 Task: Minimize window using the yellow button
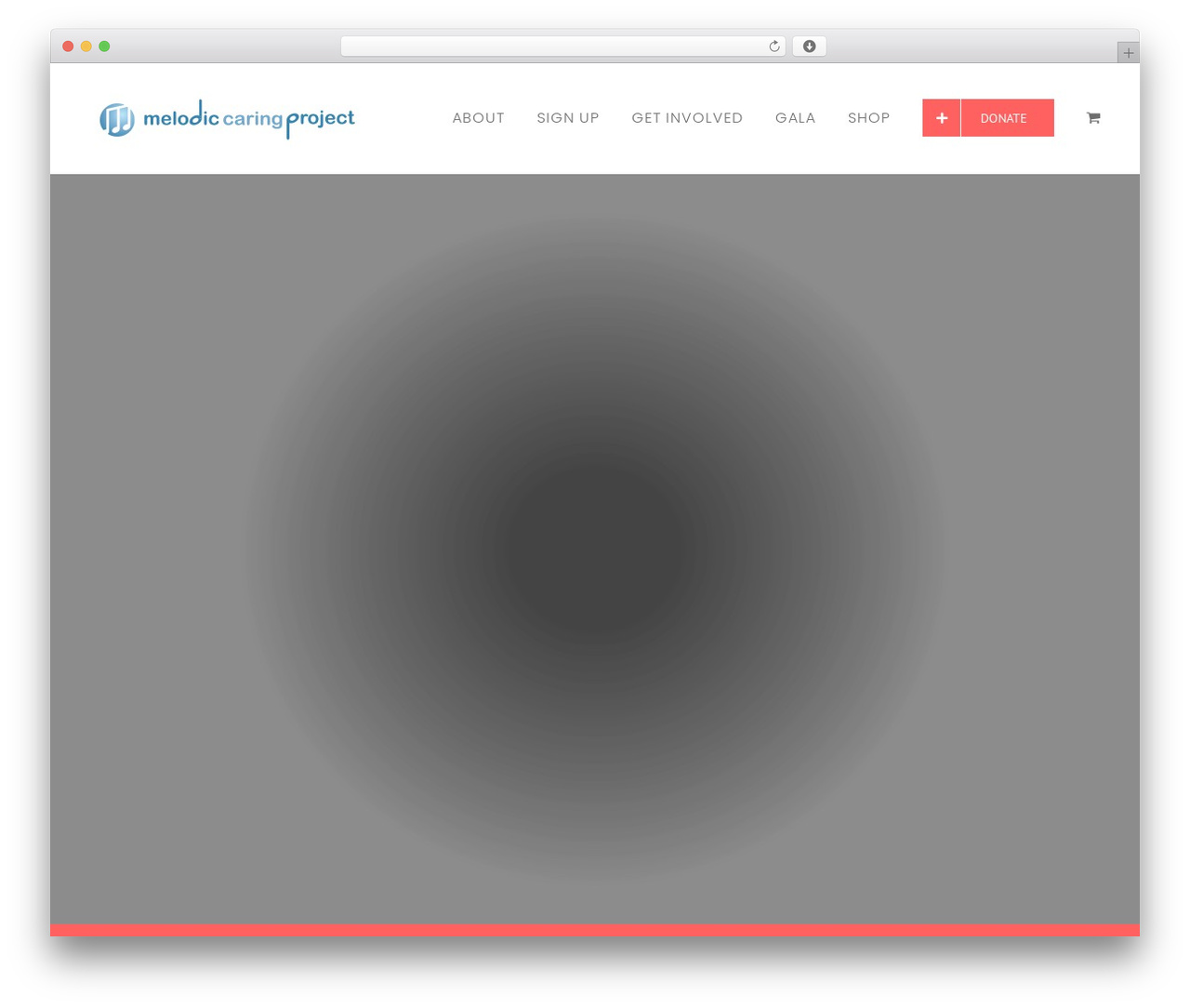(x=86, y=46)
